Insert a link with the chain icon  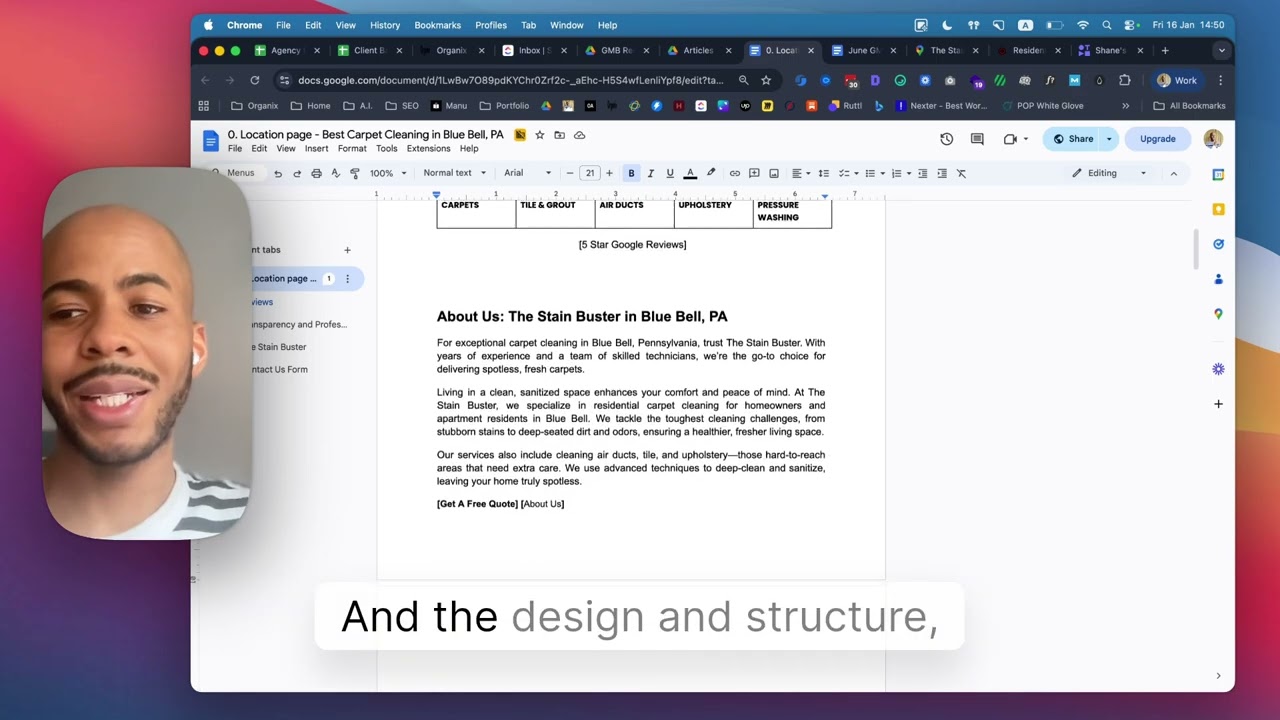[735, 173]
